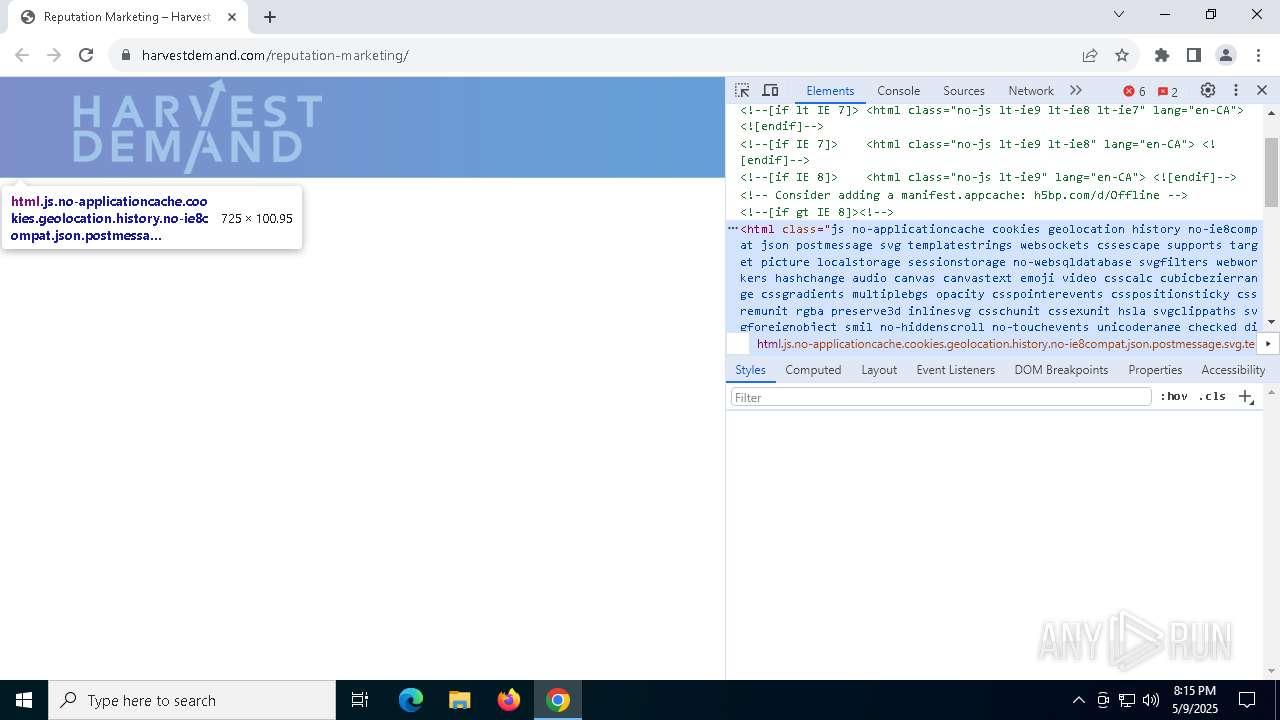Add a new style rule plus icon
Viewport: 1280px width, 720px height.
pyautogui.click(x=1246, y=397)
